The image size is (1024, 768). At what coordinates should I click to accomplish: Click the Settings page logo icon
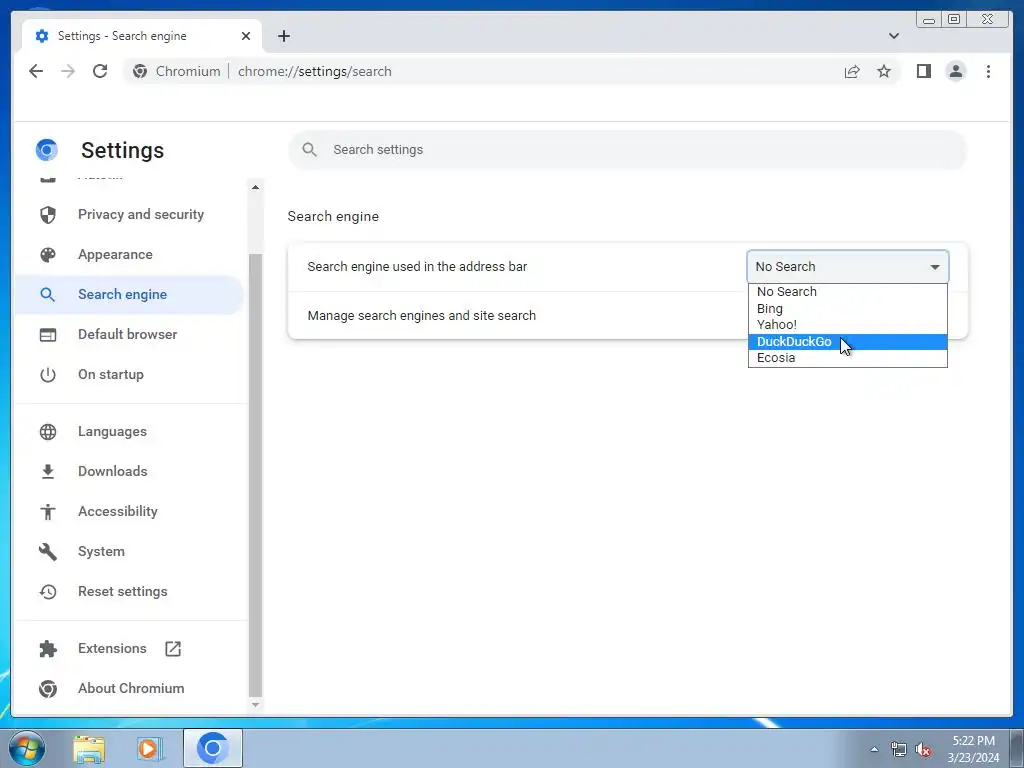47,150
